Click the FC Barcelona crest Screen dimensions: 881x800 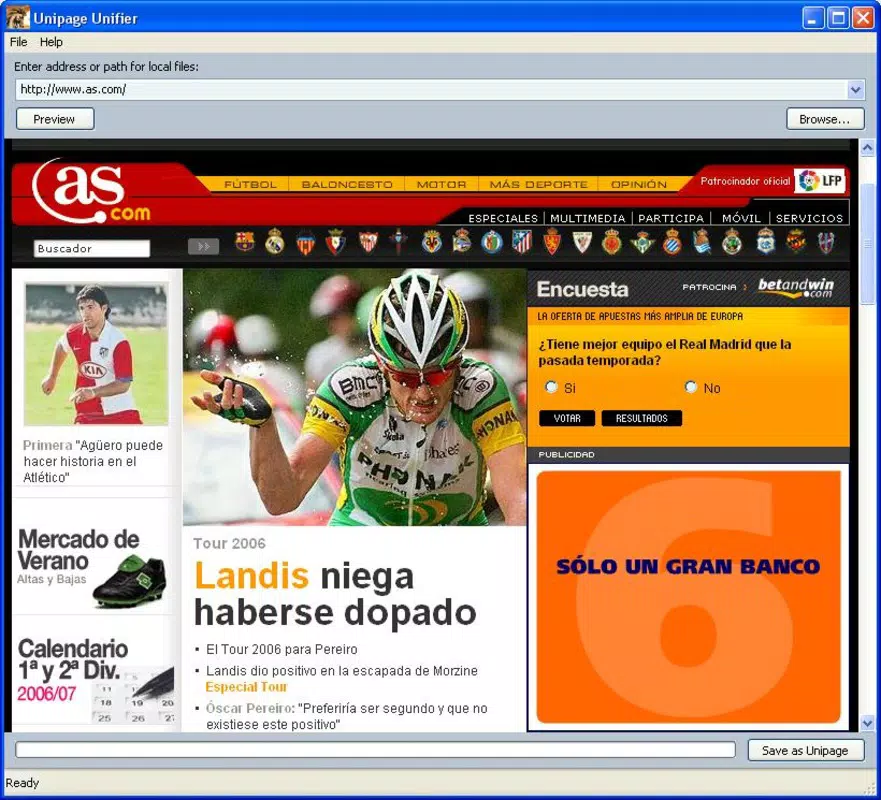(x=244, y=242)
